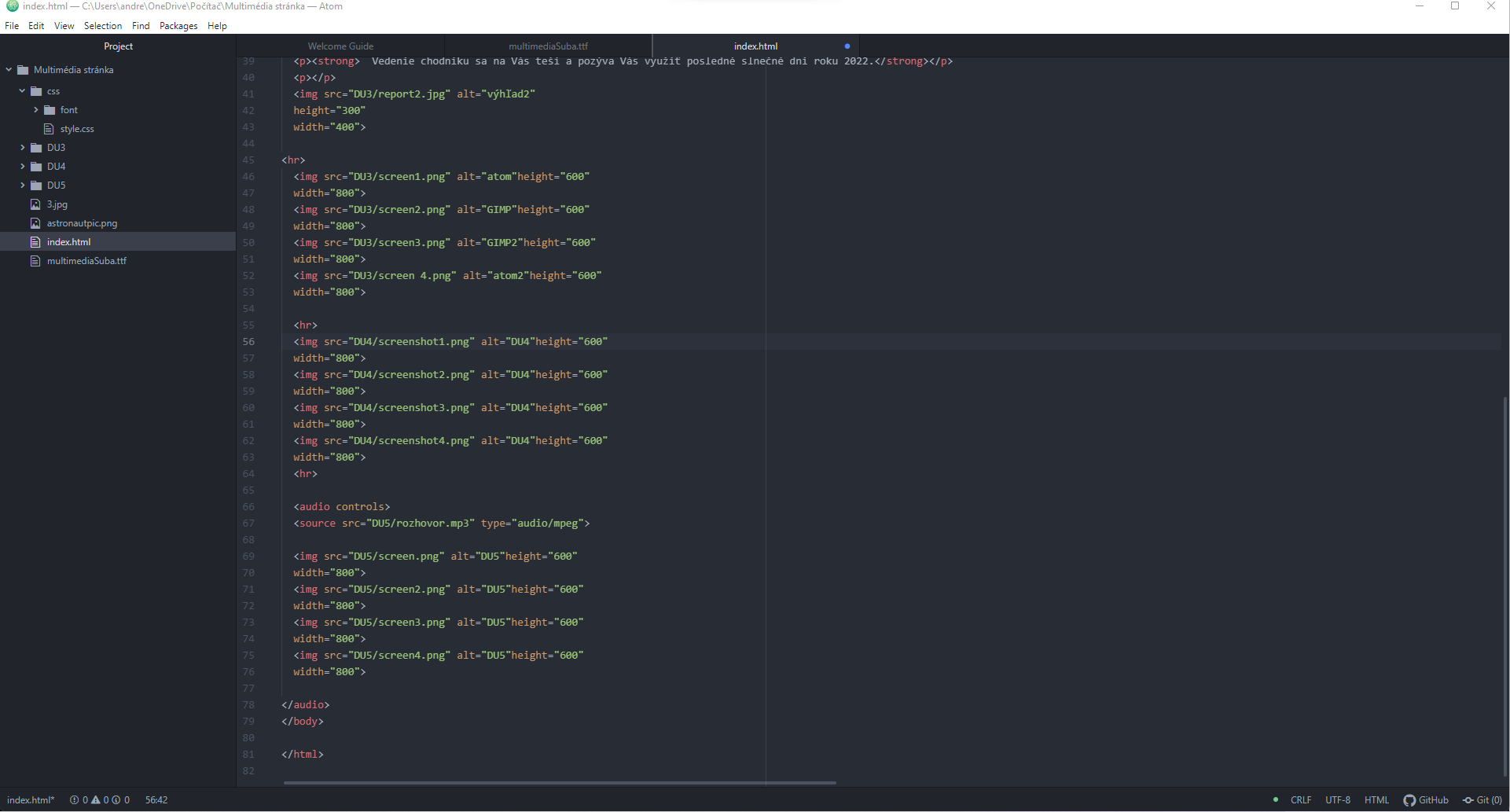The image size is (1510, 812).
Task: Click the horizontal scrollbar of the editor
Action: point(560,783)
